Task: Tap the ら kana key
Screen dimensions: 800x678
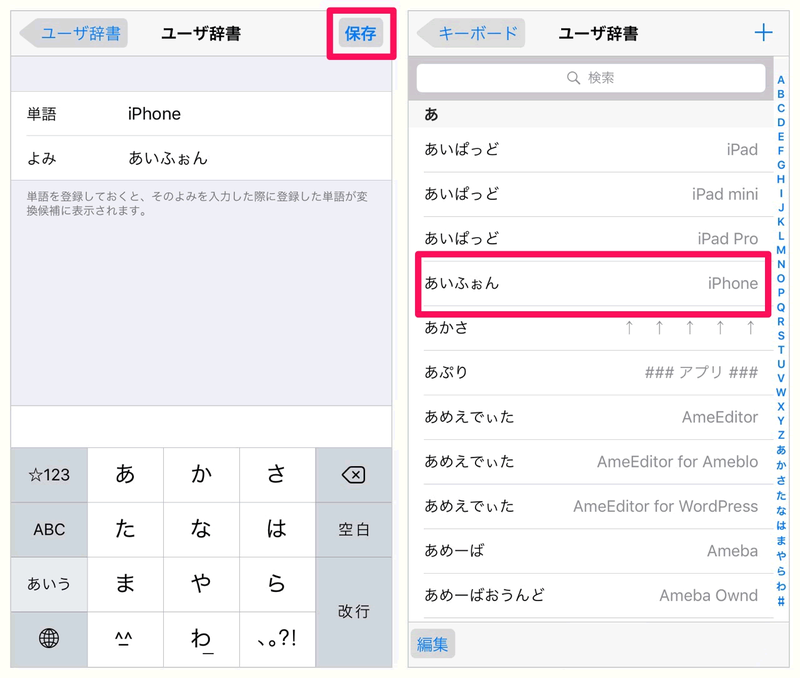Action: point(277,584)
